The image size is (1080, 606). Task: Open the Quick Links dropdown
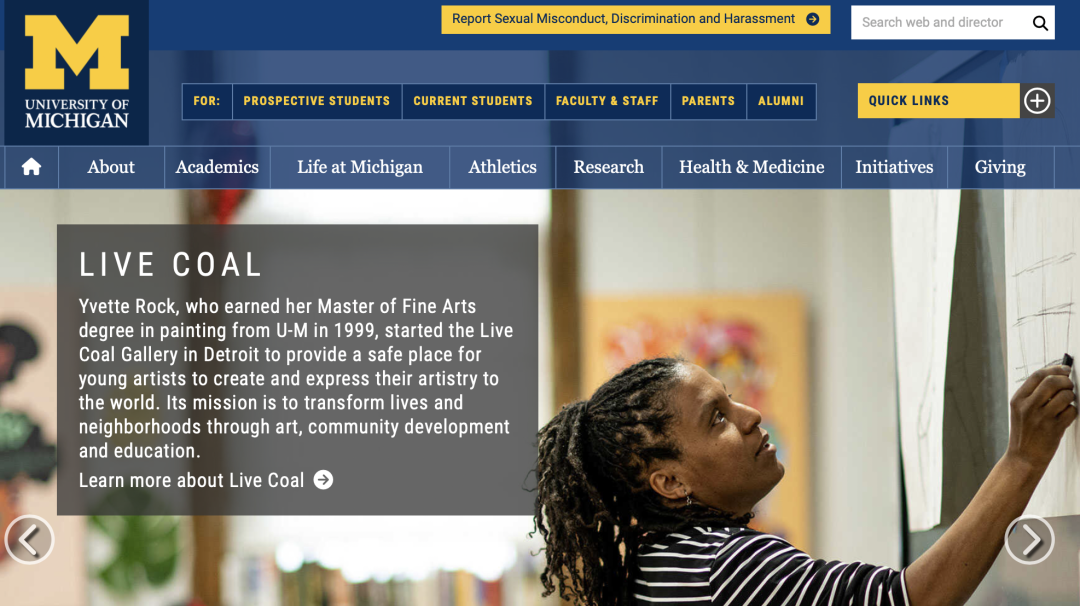click(938, 101)
